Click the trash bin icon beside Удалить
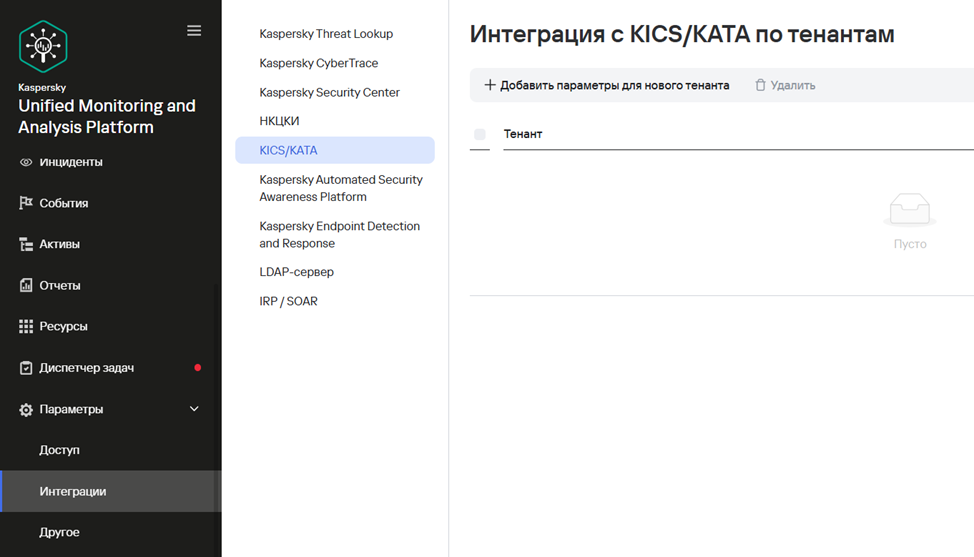The image size is (974, 557). pos(760,85)
